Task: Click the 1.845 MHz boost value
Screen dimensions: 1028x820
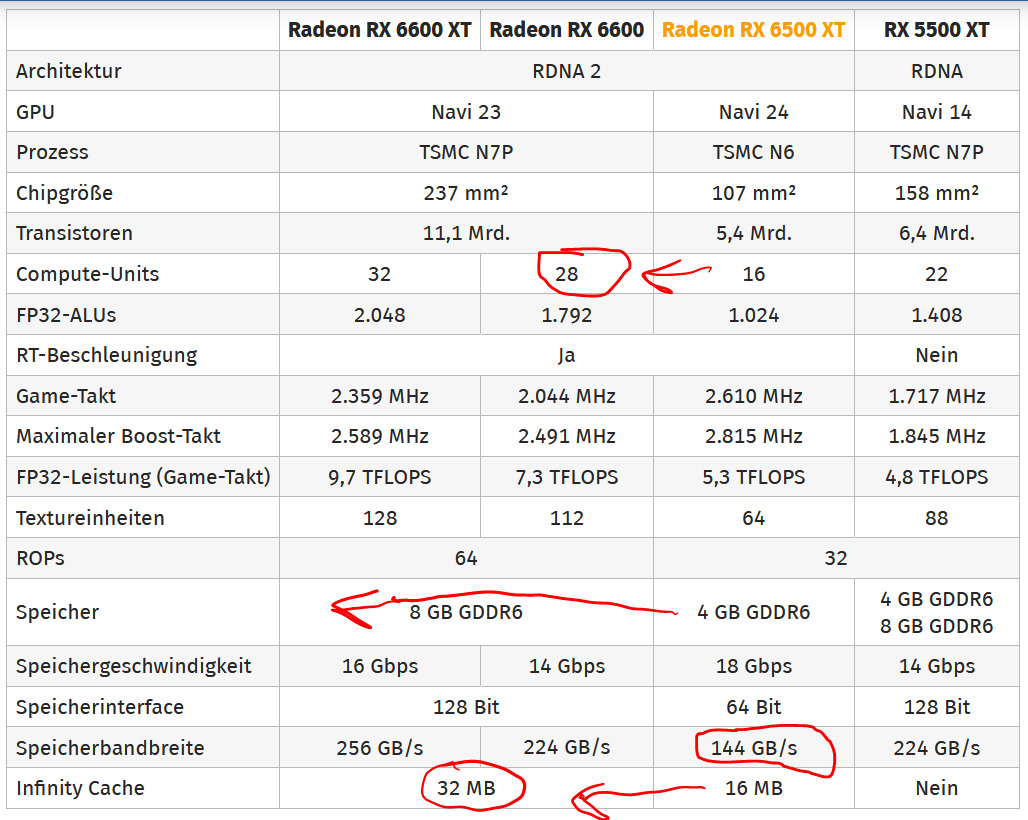Action: pos(936,437)
